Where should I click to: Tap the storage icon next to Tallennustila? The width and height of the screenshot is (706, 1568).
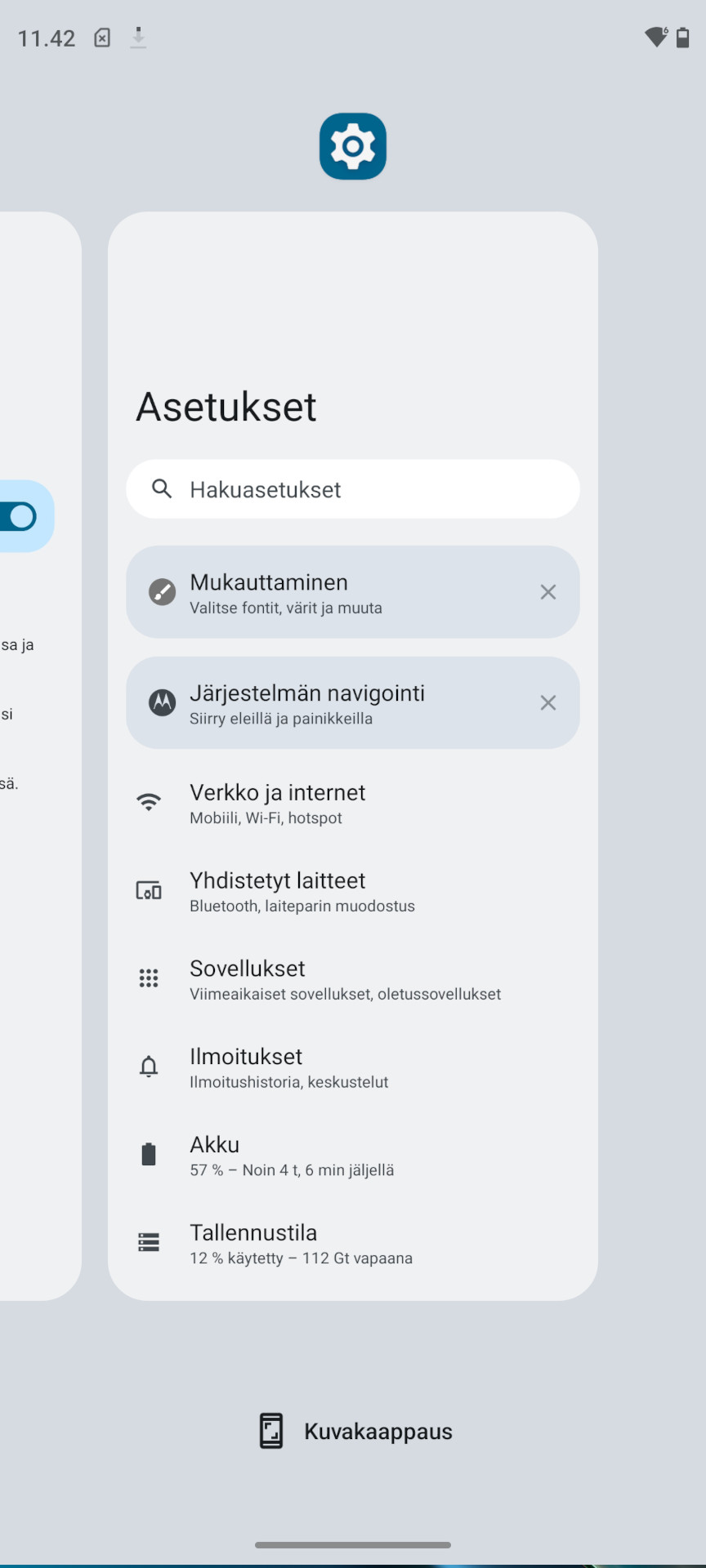149,1242
